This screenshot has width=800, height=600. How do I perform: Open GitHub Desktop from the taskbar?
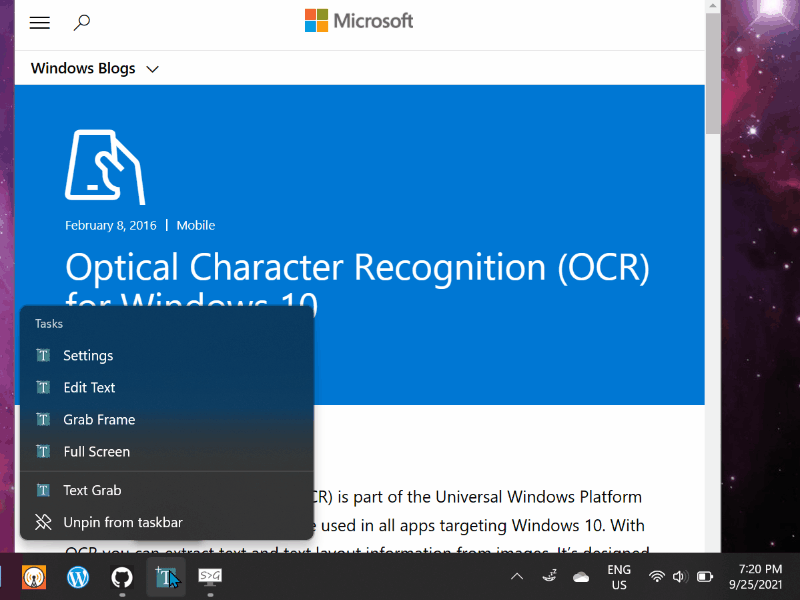coord(122,576)
